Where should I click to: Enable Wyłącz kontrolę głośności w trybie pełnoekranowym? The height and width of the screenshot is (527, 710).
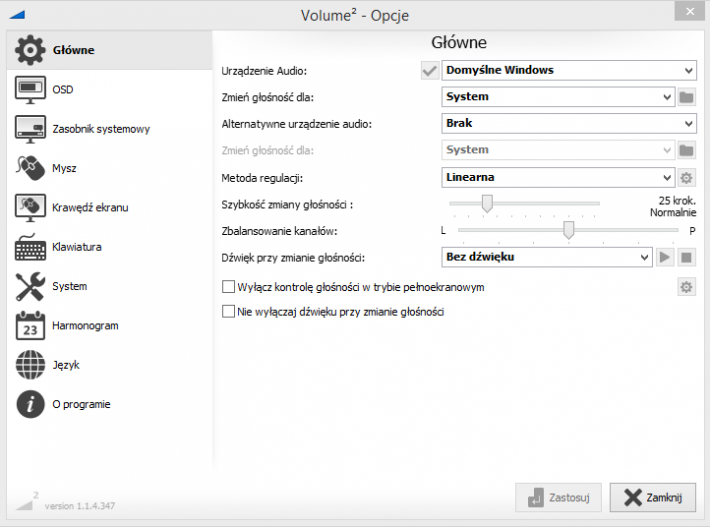[228, 287]
